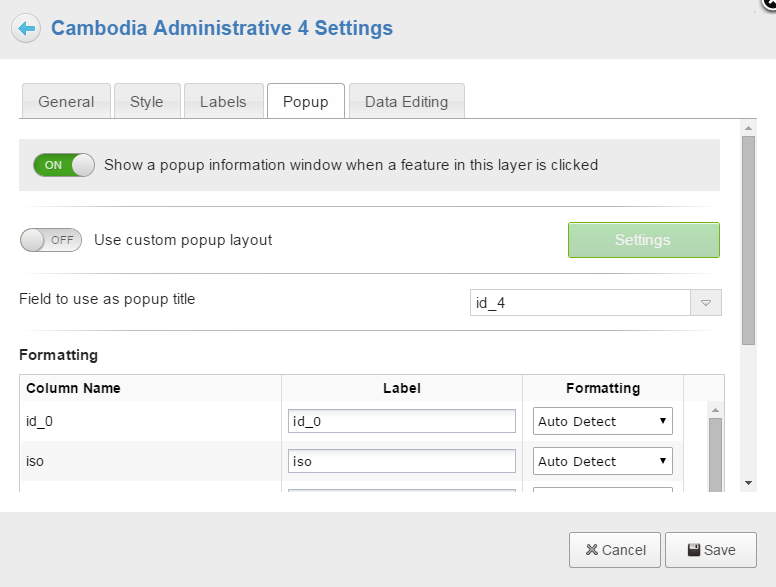Click the floppy disk icon on Save
Image resolution: width=776 pixels, height=587 pixels.
pyautogui.click(x=694, y=549)
